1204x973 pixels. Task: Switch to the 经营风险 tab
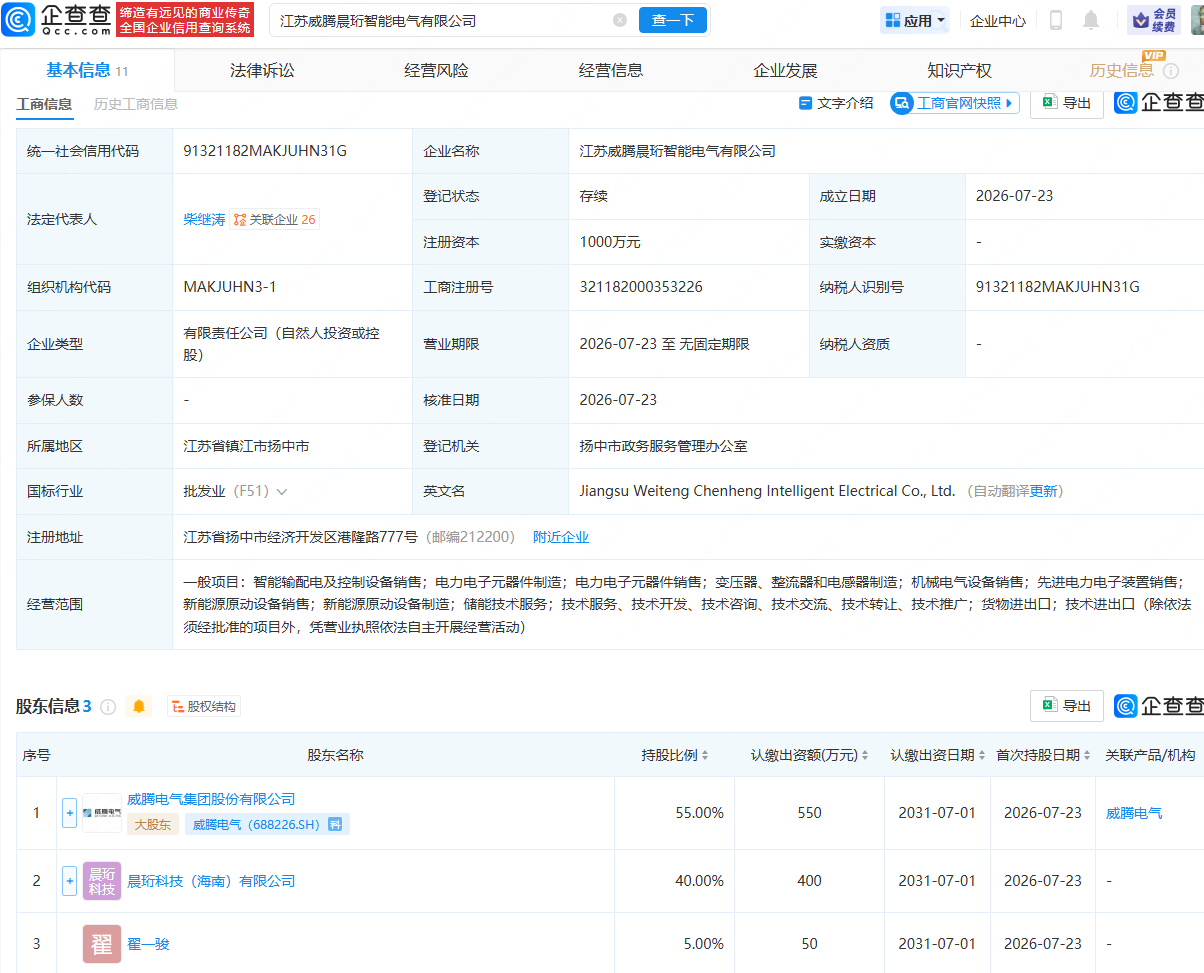(x=436, y=70)
